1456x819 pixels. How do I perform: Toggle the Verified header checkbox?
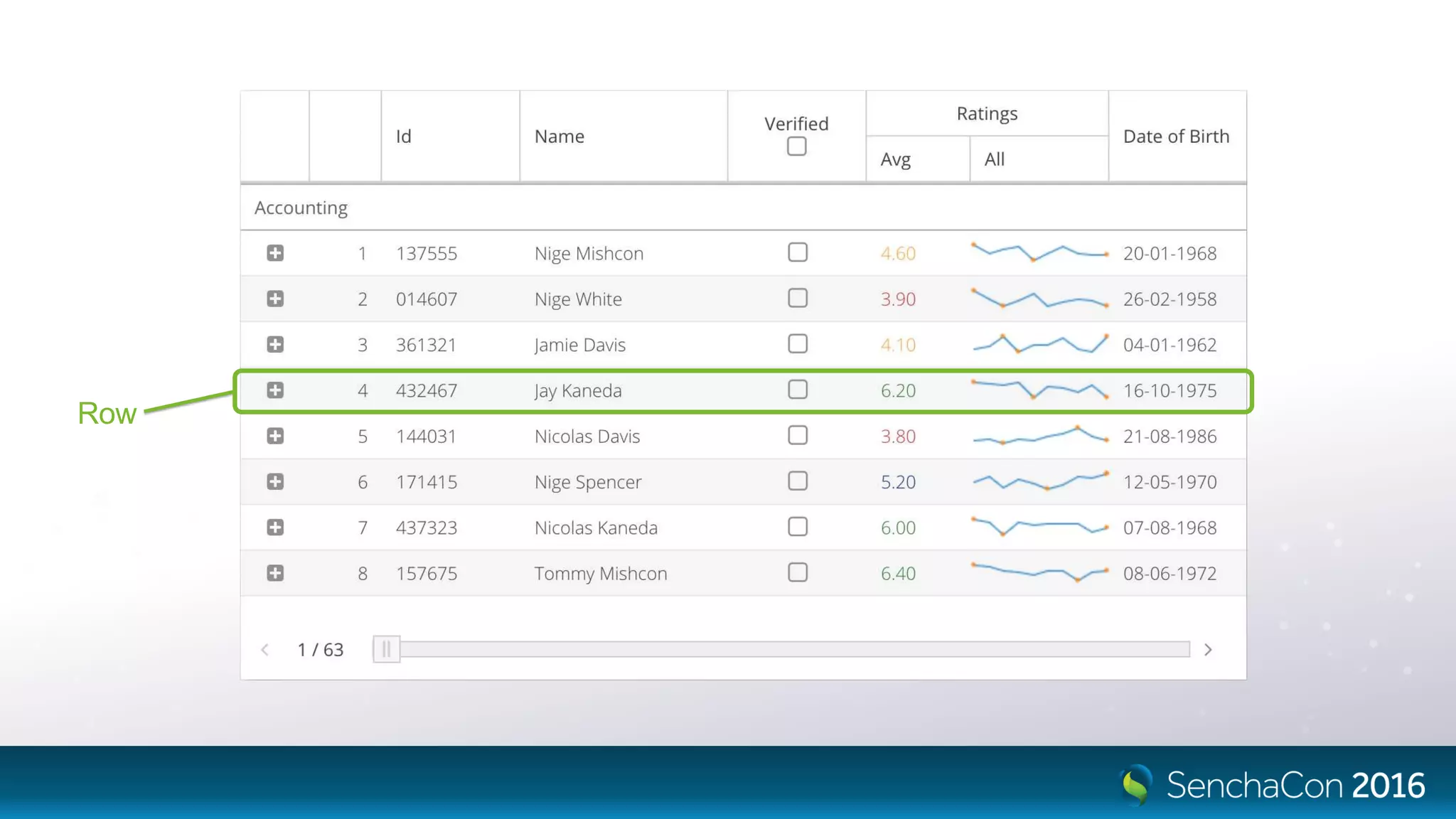click(x=796, y=146)
